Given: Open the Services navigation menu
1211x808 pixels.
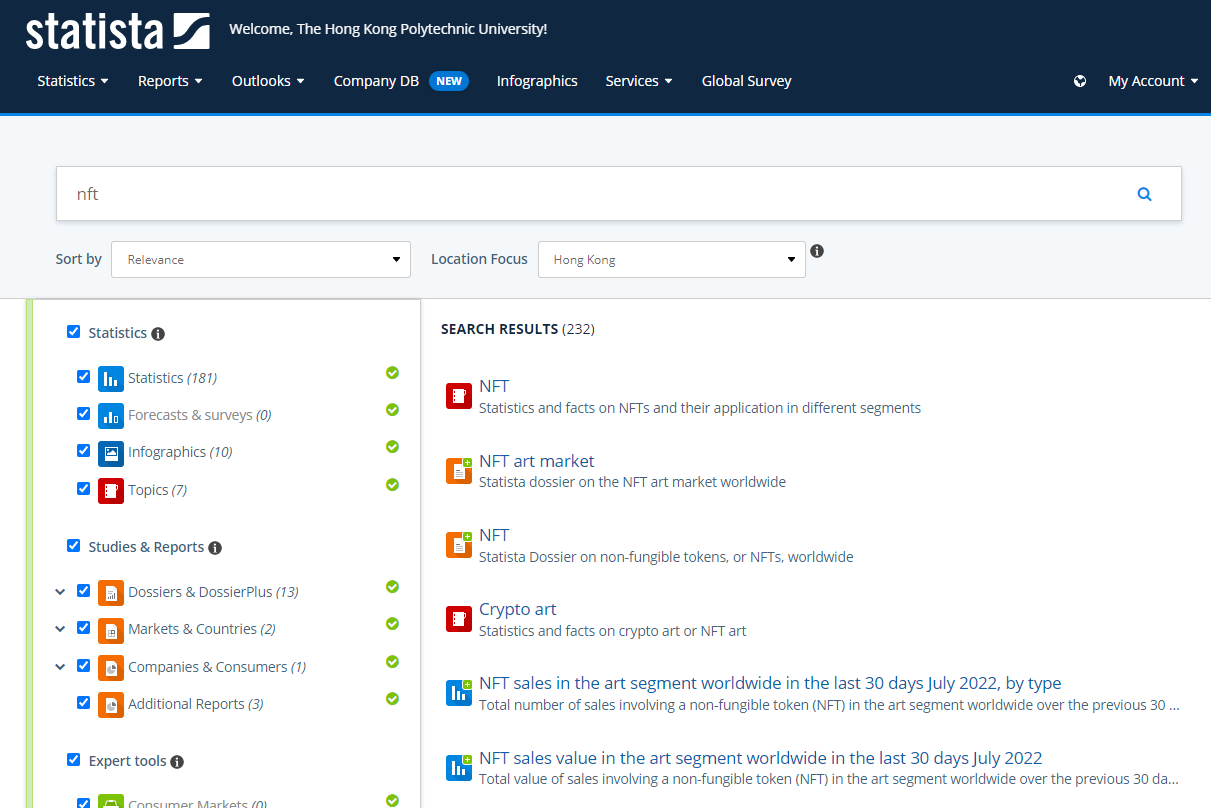Looking at the screenshot, I should 639,81.
